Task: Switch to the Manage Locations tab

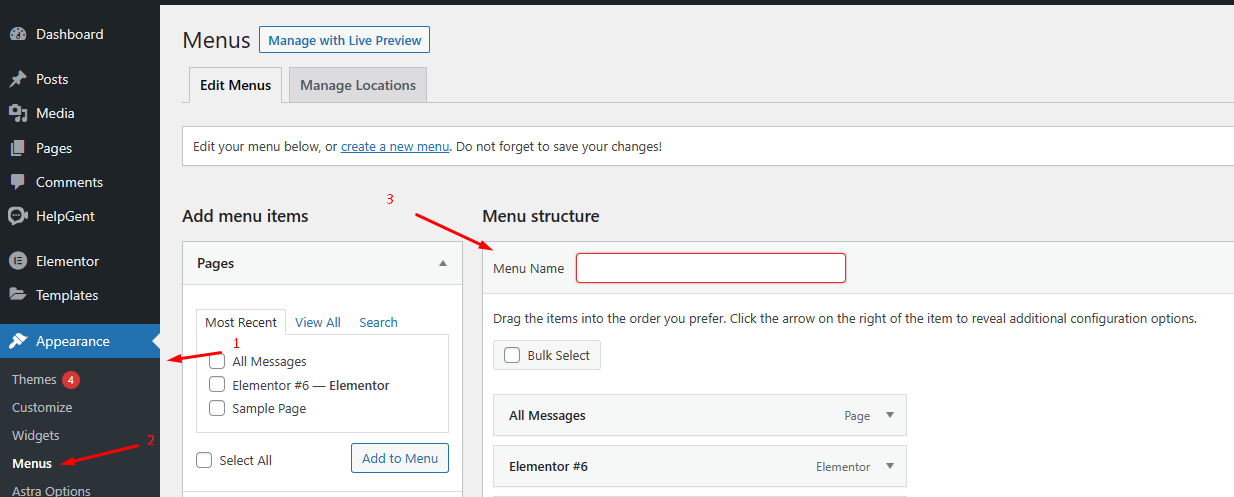Action: pos(358,85)
